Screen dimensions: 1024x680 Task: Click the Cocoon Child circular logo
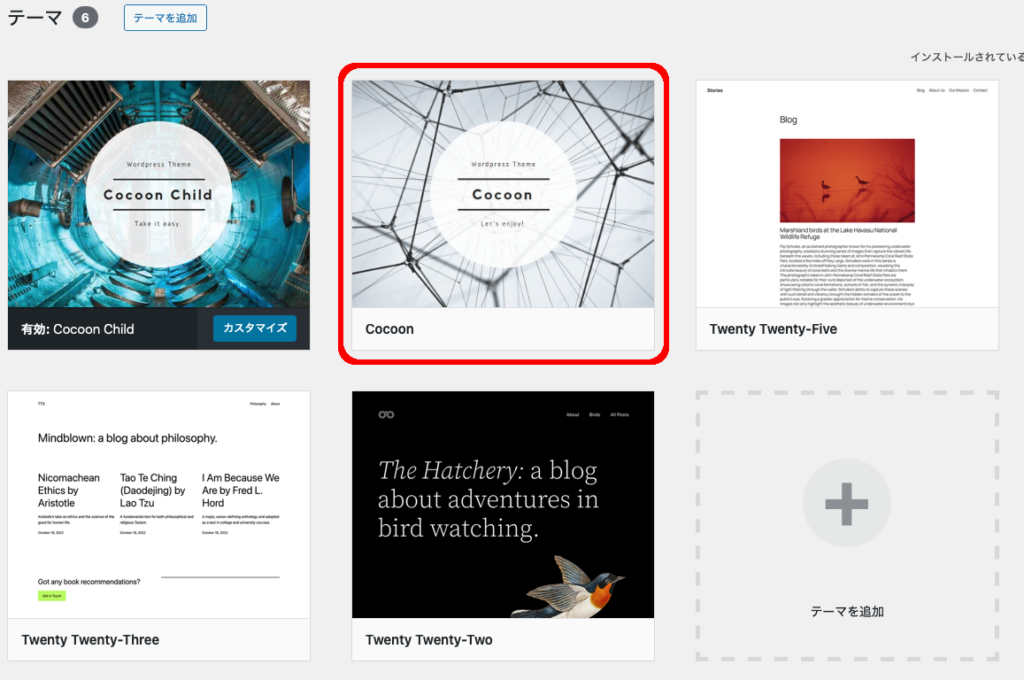pyautogui.click(x=158, y=194)
